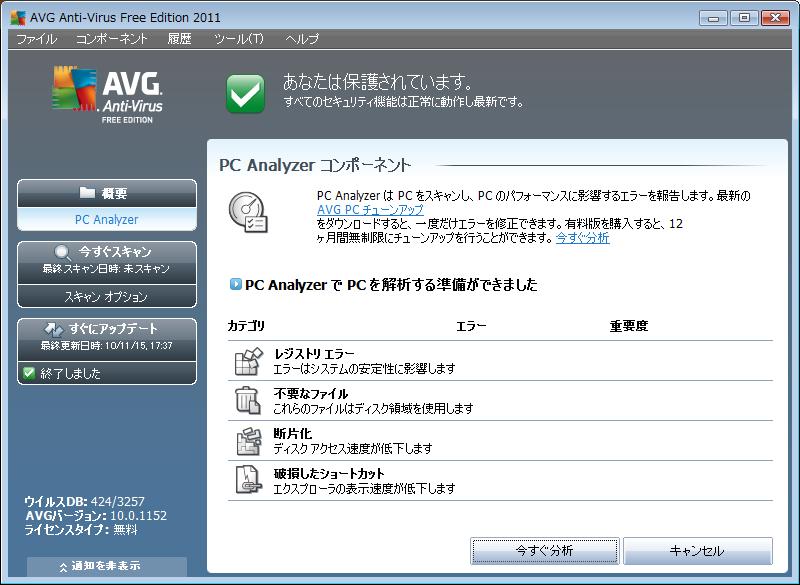Click ディスク アクセス速度が低下します description
This screenshot has height=585, width=800.
(x=353, y=448)
